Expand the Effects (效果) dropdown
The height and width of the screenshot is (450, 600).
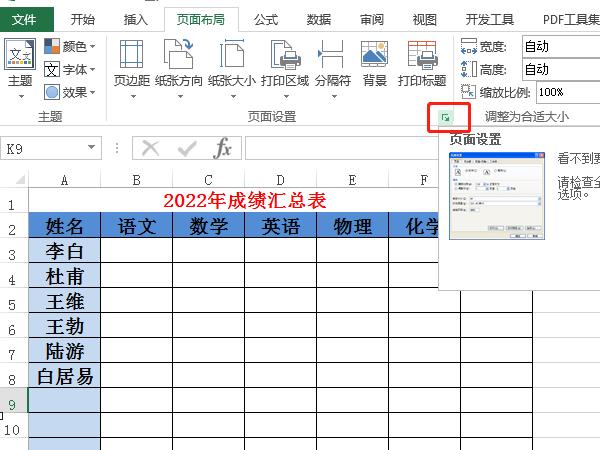72,92
